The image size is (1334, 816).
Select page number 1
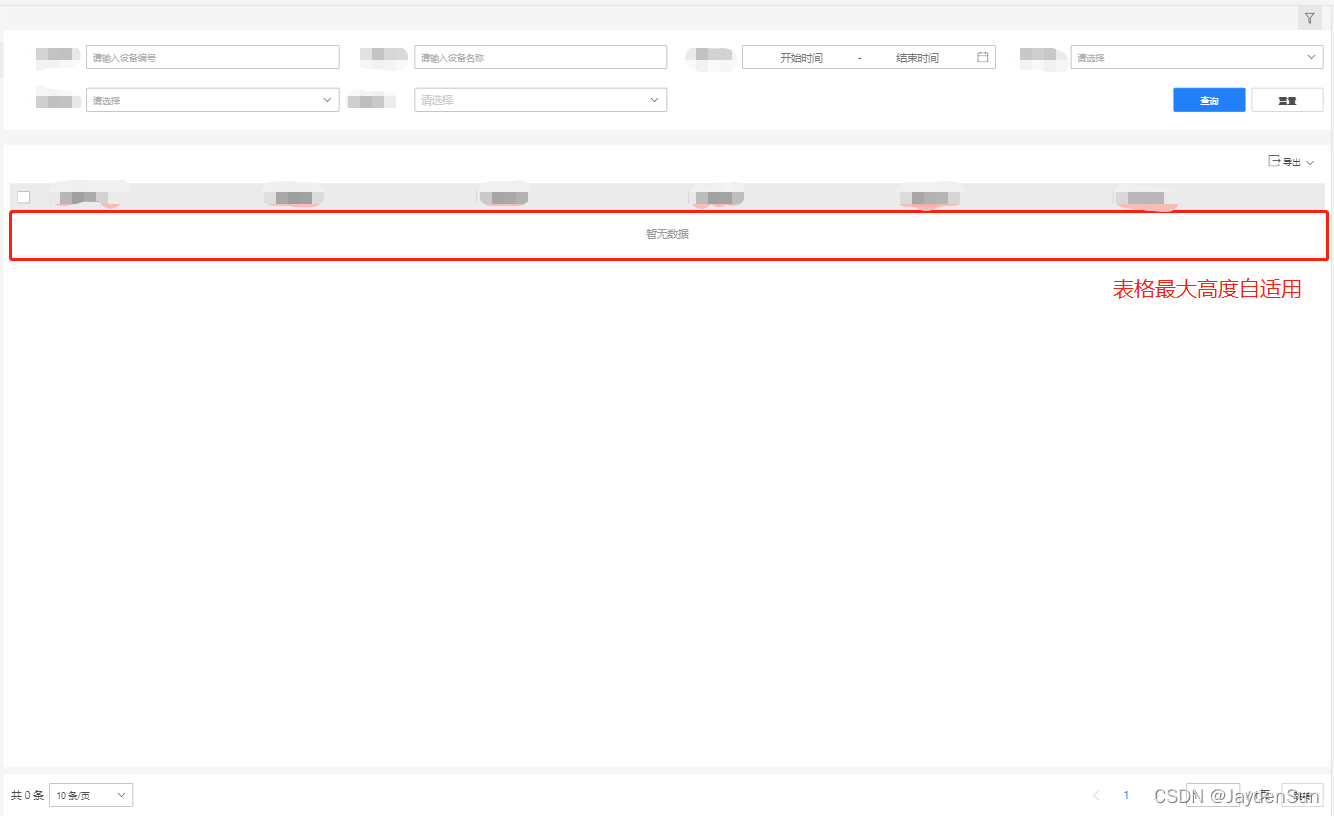coord(1126,795)
